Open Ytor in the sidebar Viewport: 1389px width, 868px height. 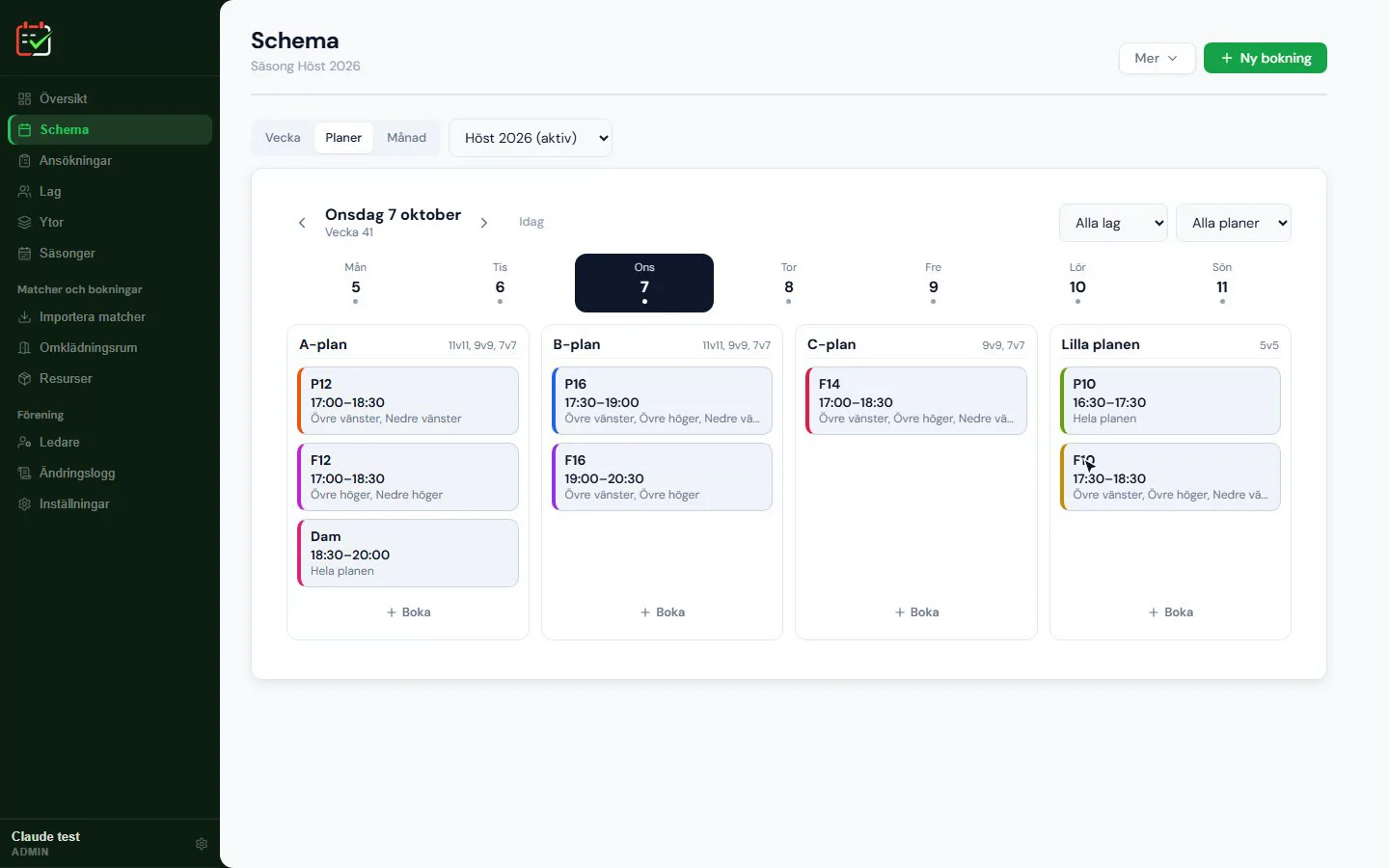click(110, 222)
